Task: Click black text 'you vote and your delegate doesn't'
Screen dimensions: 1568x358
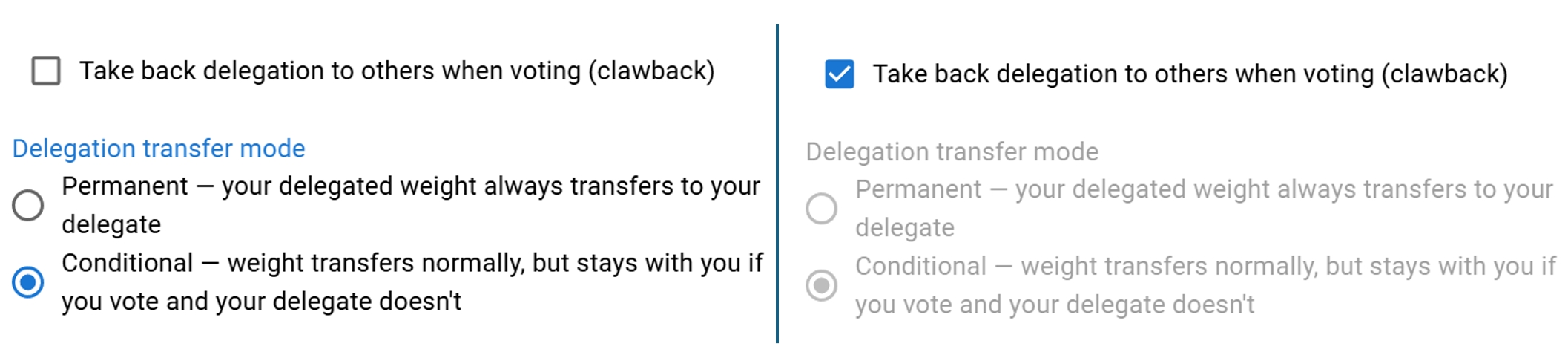Action: [x=261, y=302]
